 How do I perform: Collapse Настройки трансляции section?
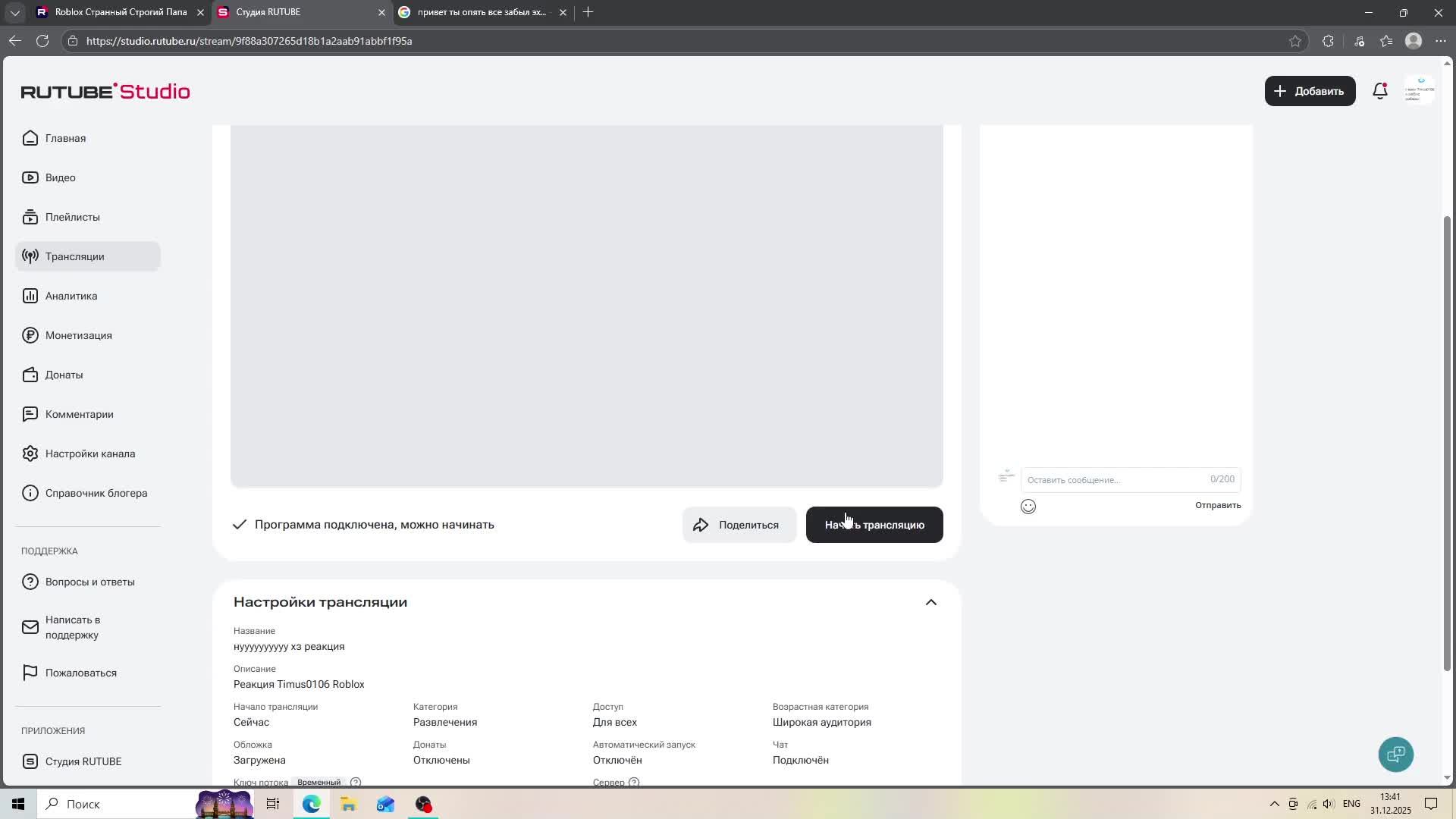[930, 602]
